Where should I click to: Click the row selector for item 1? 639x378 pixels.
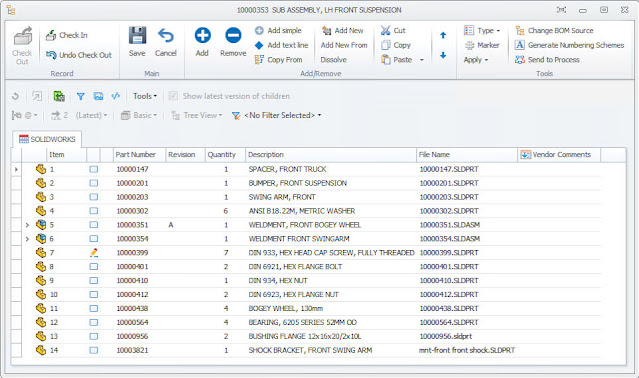coord(16,169)
